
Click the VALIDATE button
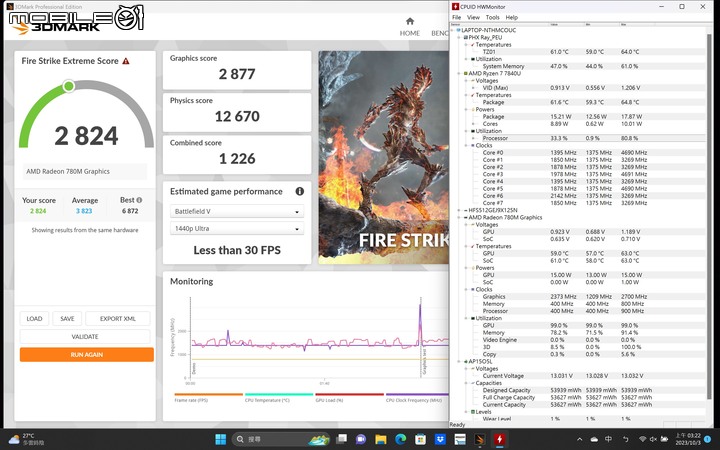coord(85,336)
